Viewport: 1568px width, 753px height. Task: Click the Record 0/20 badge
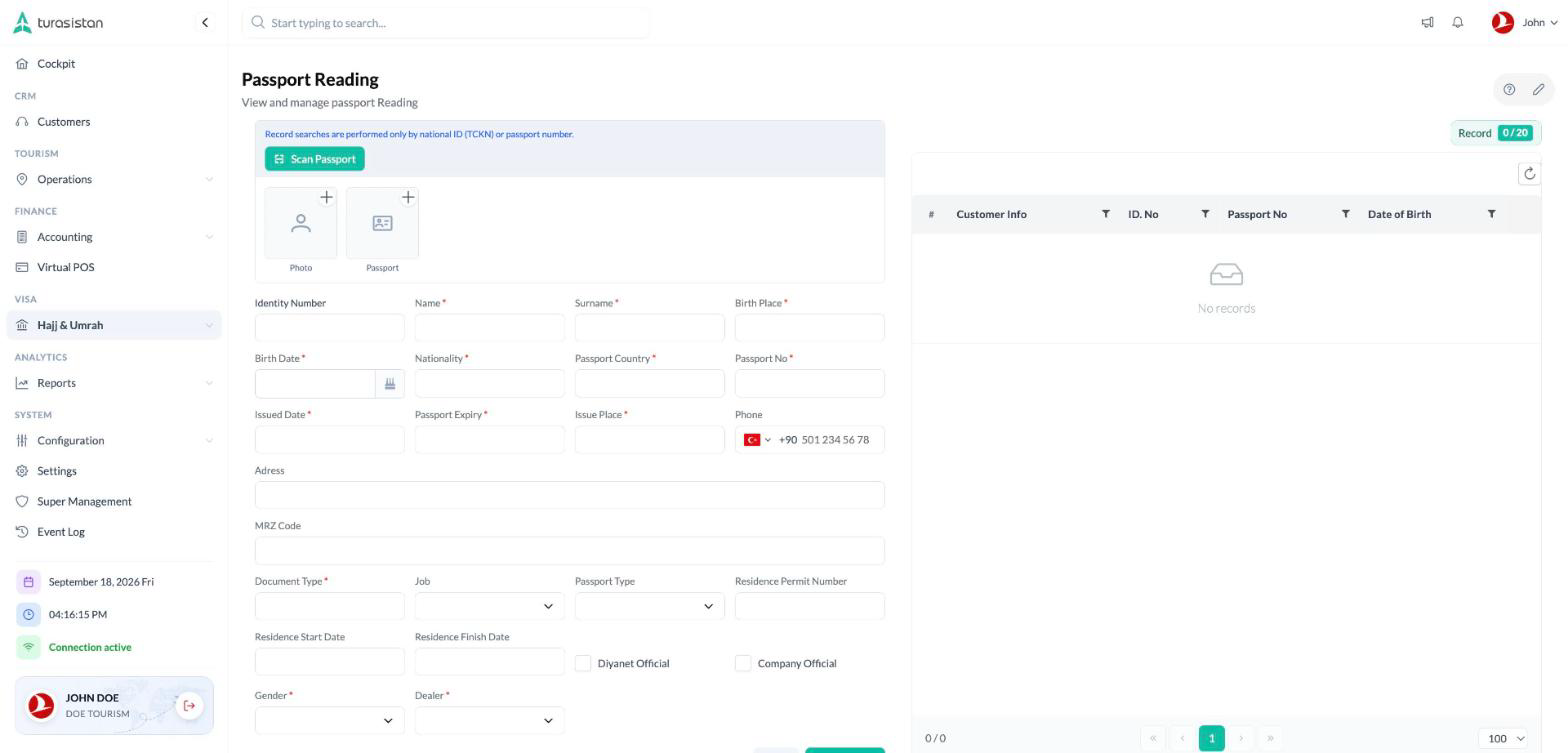click(1496, 133)
